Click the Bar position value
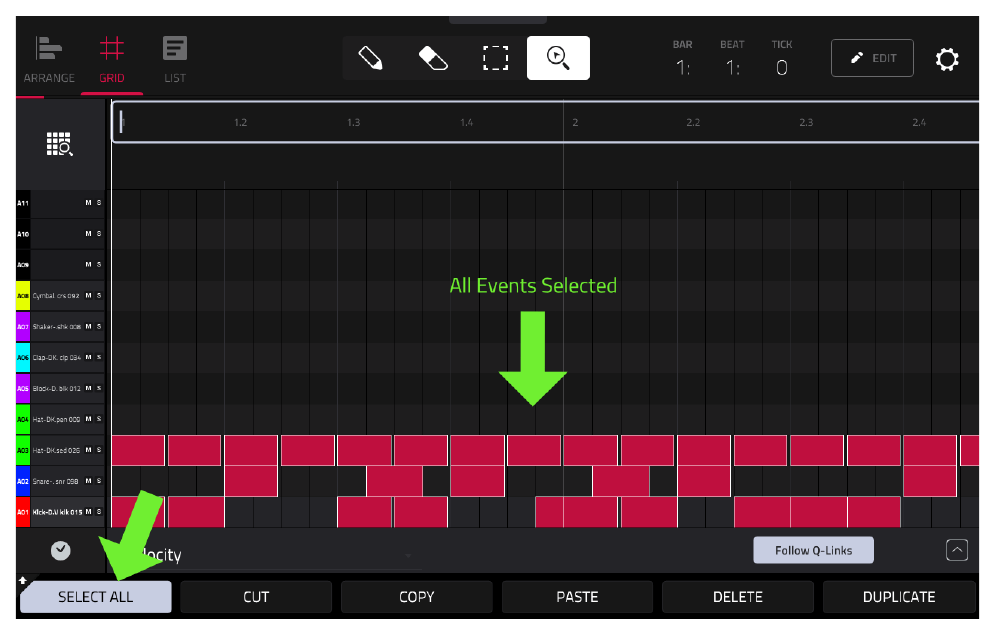This screenshot has width=996, height=636. coord(683,67)
